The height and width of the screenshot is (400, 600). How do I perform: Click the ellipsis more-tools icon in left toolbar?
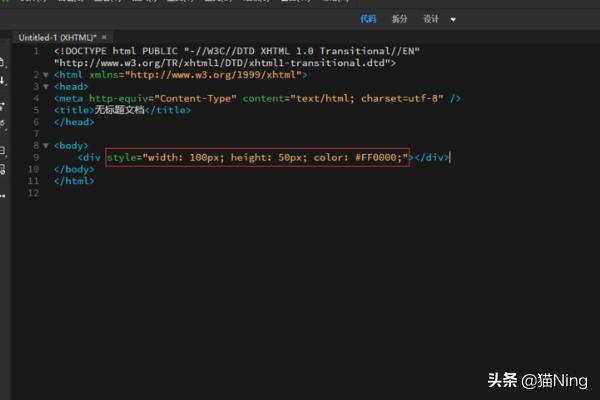point(3,196)
